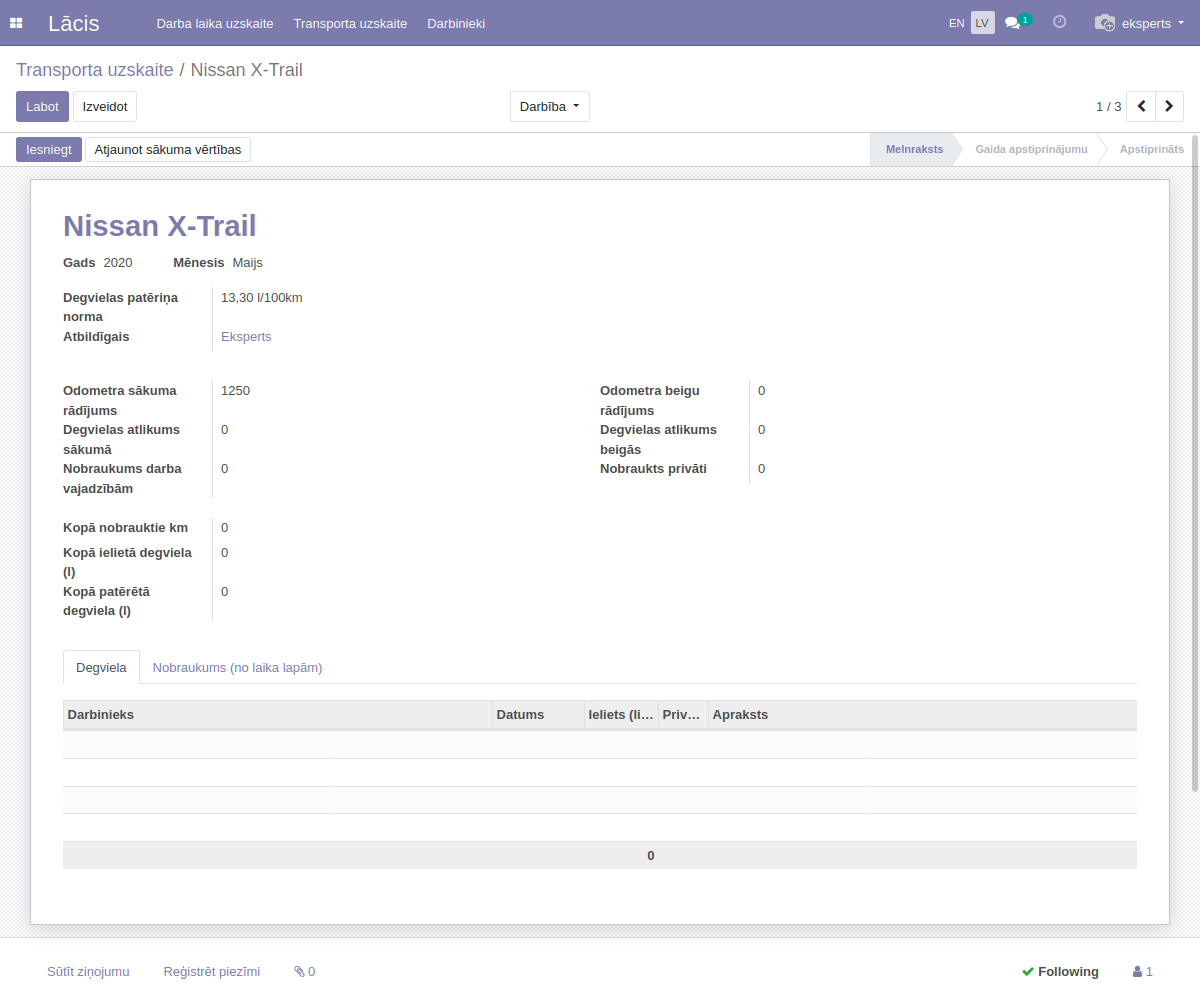Screen dimensions: 1200x1000
Task: Expand the Darbība dropdown
Action: coord(549,107)
